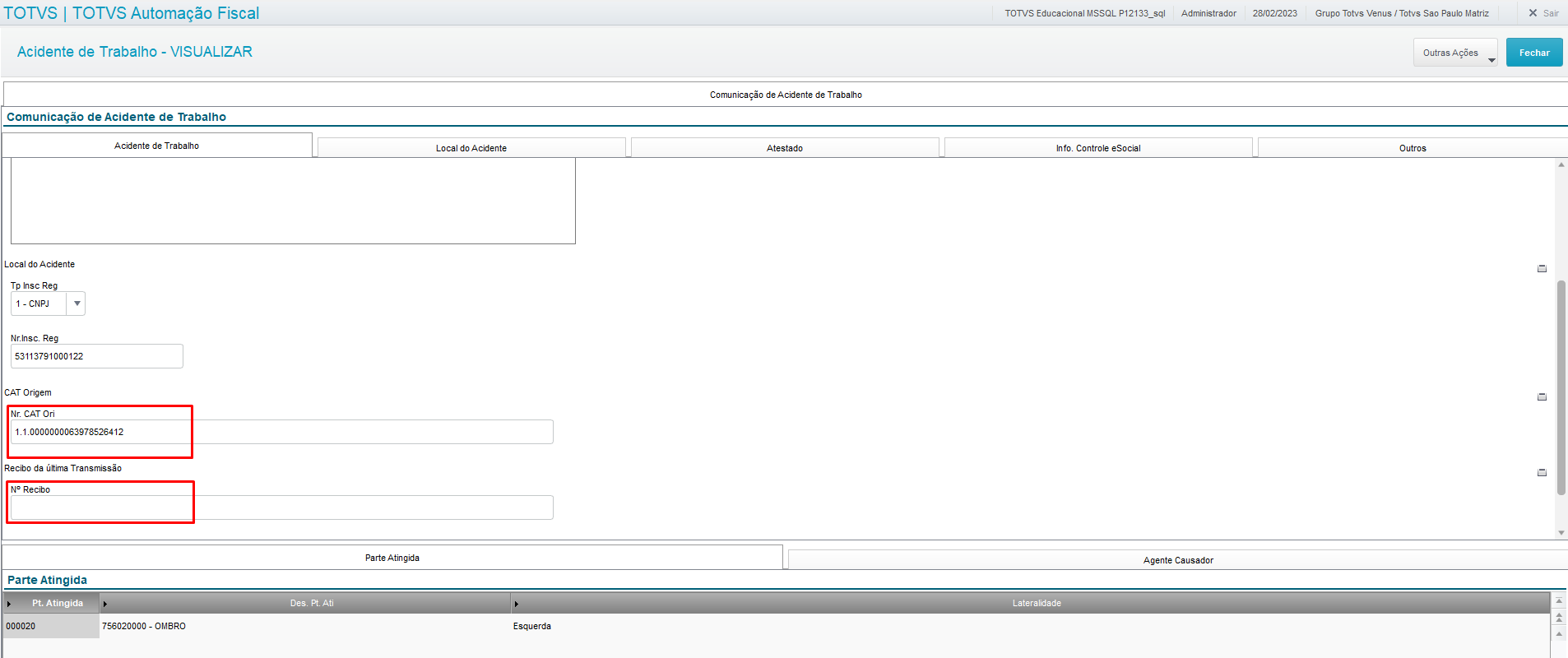1568x658 pixels.
Task: Switch to the Agente Causador tab
Action: (1178, 560)
